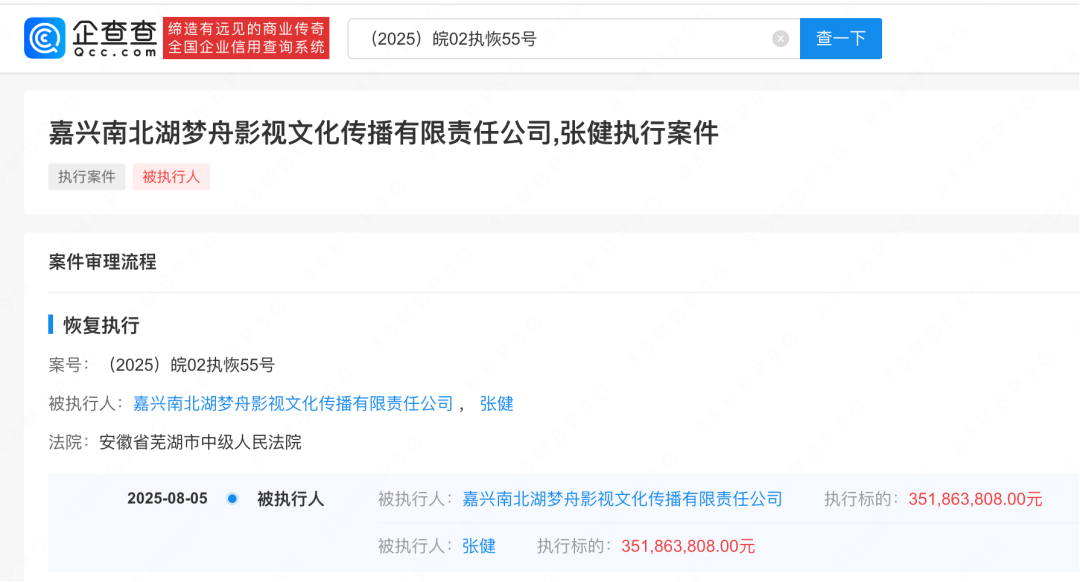
Task: Select the grey 执行案件 tag
Action: 87,177
